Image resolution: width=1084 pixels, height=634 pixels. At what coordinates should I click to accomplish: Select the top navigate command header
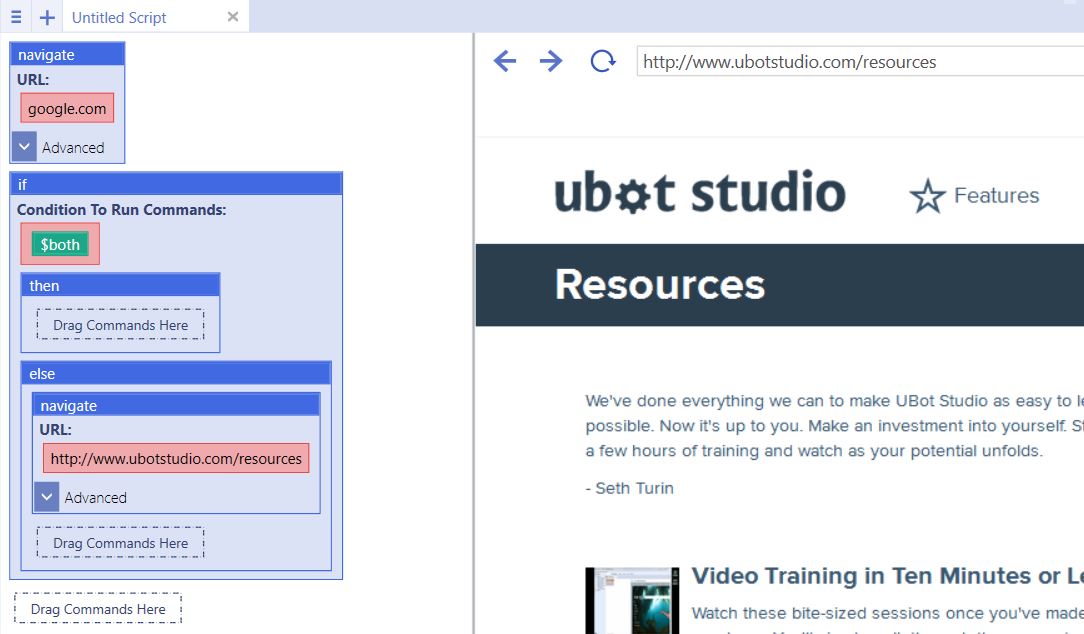(x=67, y=55)
